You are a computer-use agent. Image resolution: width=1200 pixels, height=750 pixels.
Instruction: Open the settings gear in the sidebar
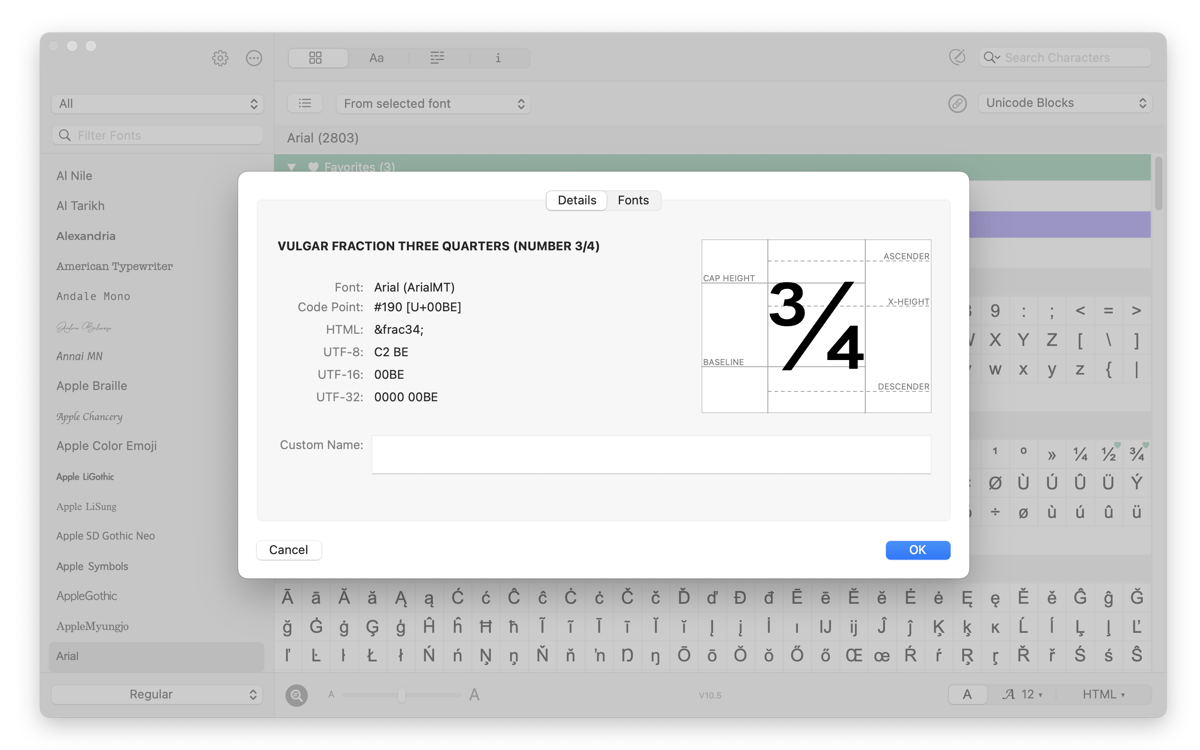220,58
